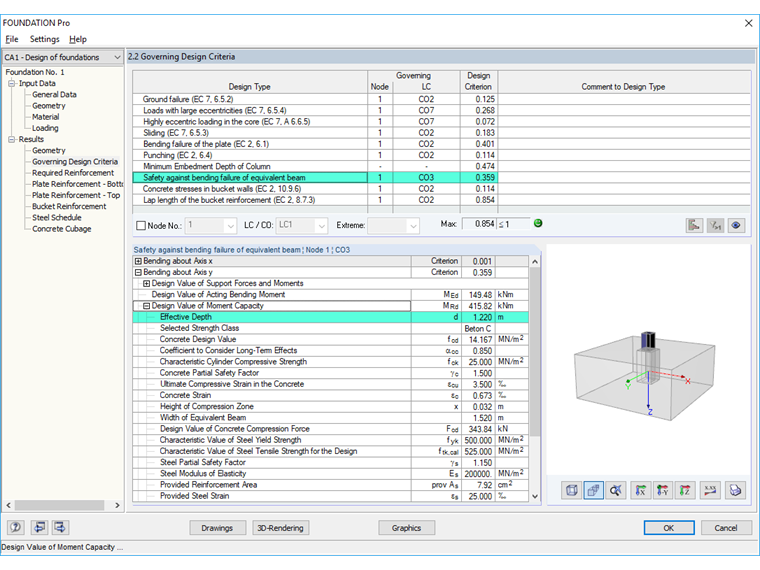This screenshot has width=760, height=570.
Task: Select Concrete Cubage tree item
Action: (62, 229)
